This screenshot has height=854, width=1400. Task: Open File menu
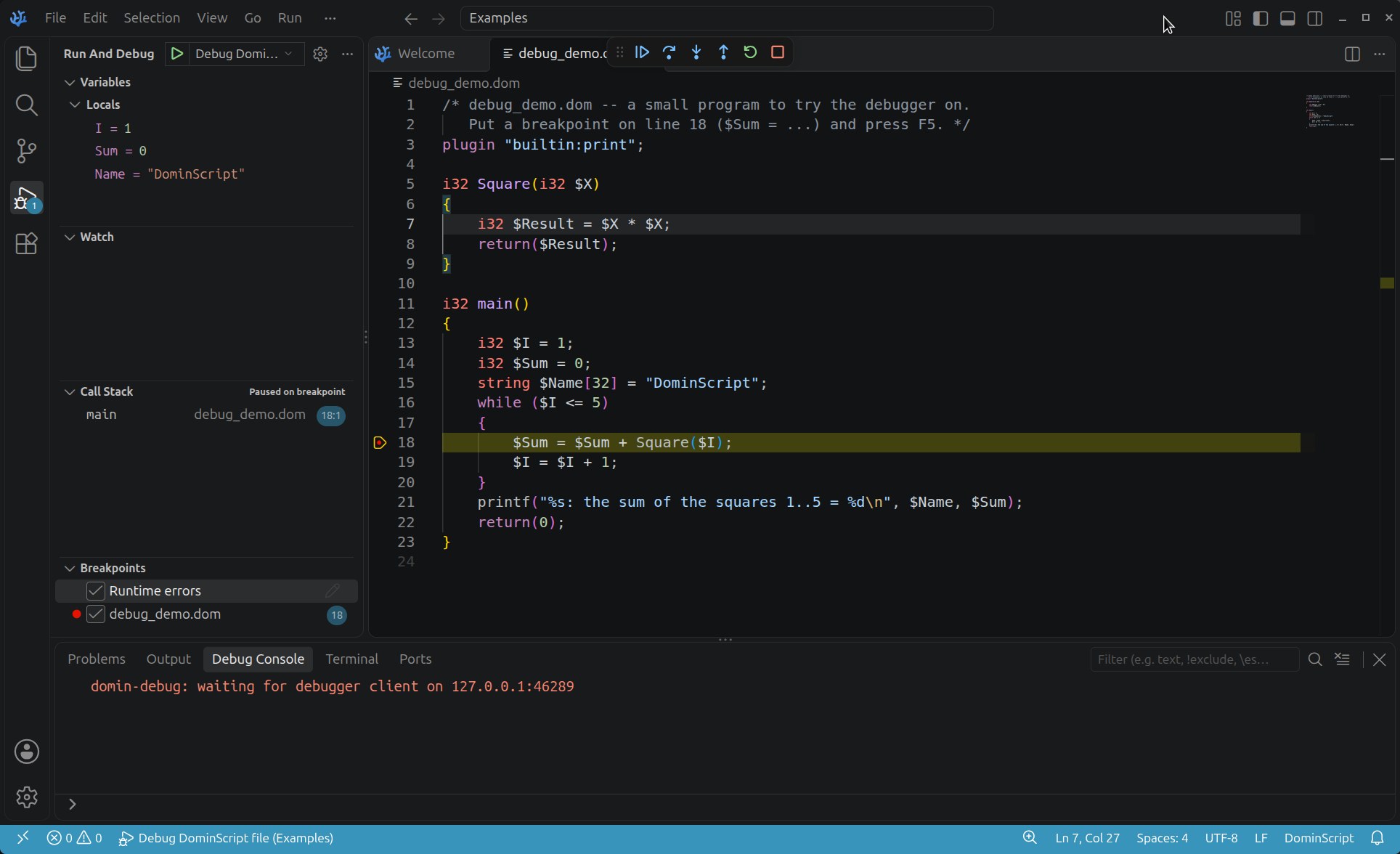pos(55,18)
